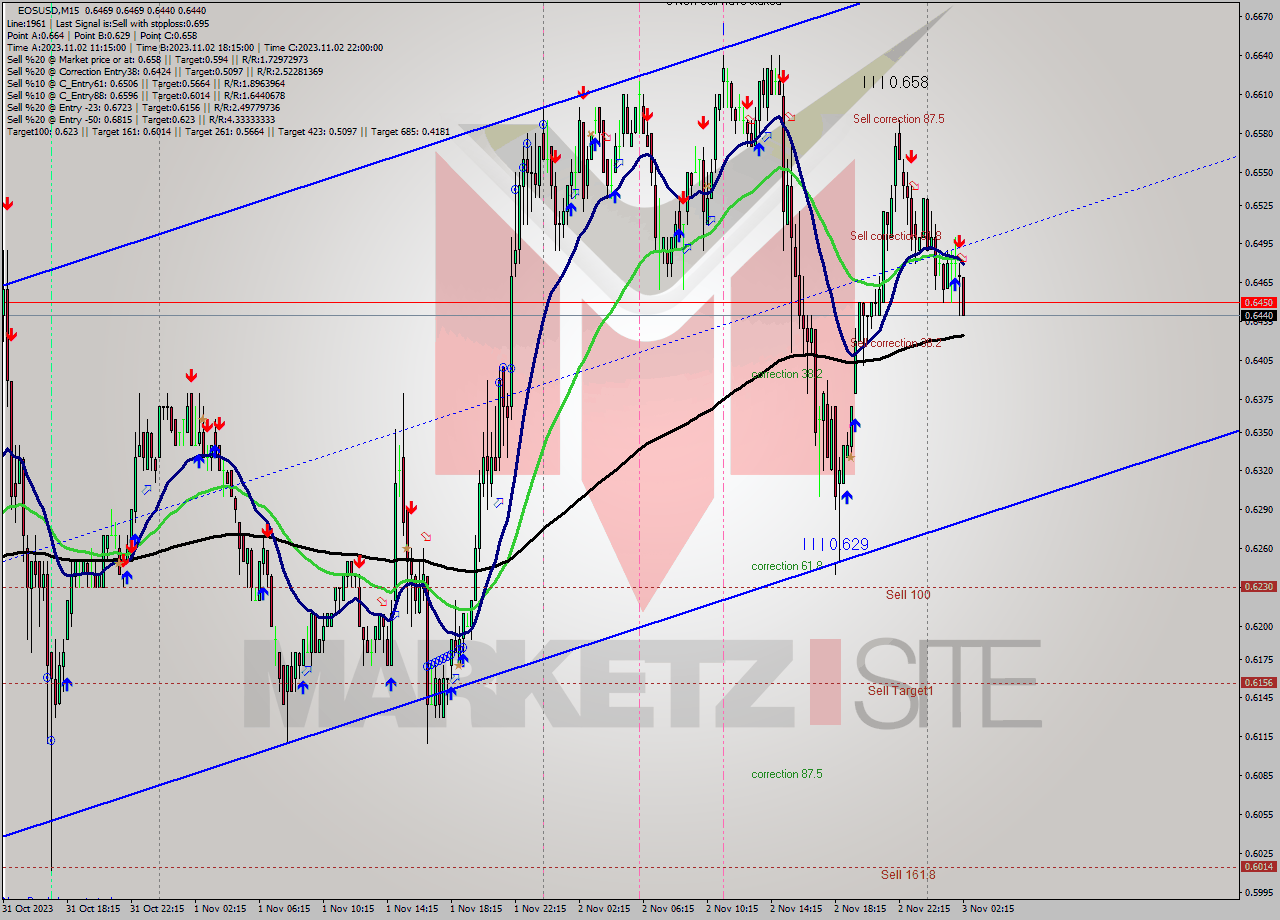Click '2 Nov 14:15' on the time axis
Viewport: 1280px width, 920px height.
[798, 909]
